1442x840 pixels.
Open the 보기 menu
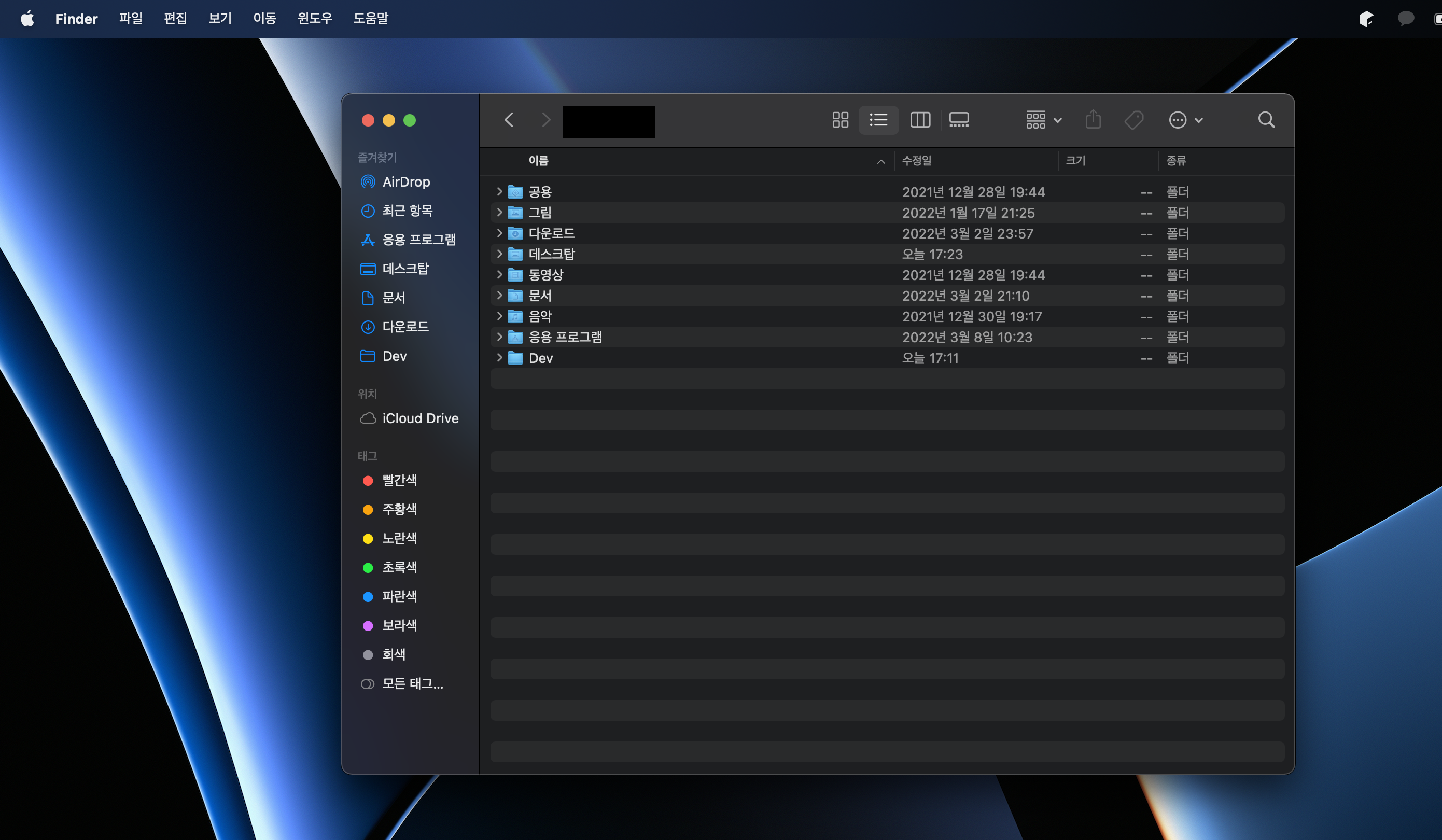pos(220,18)
